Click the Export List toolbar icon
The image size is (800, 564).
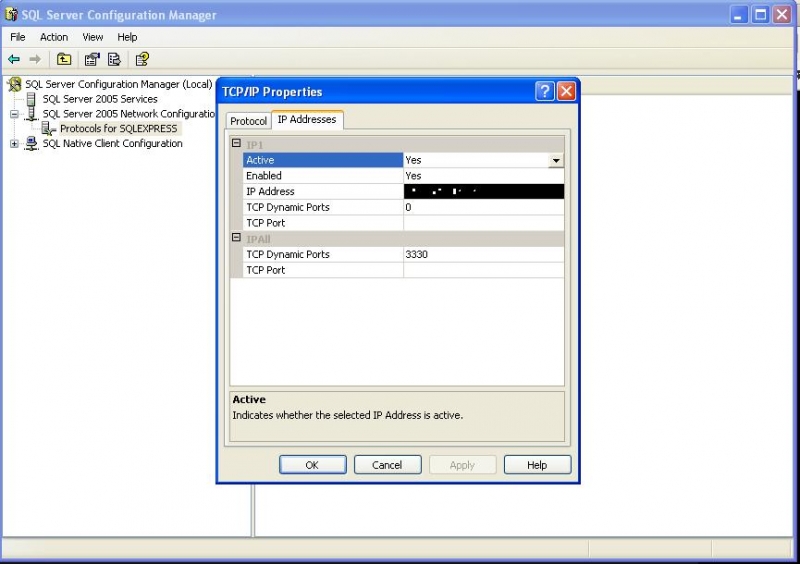click(114, 59)
